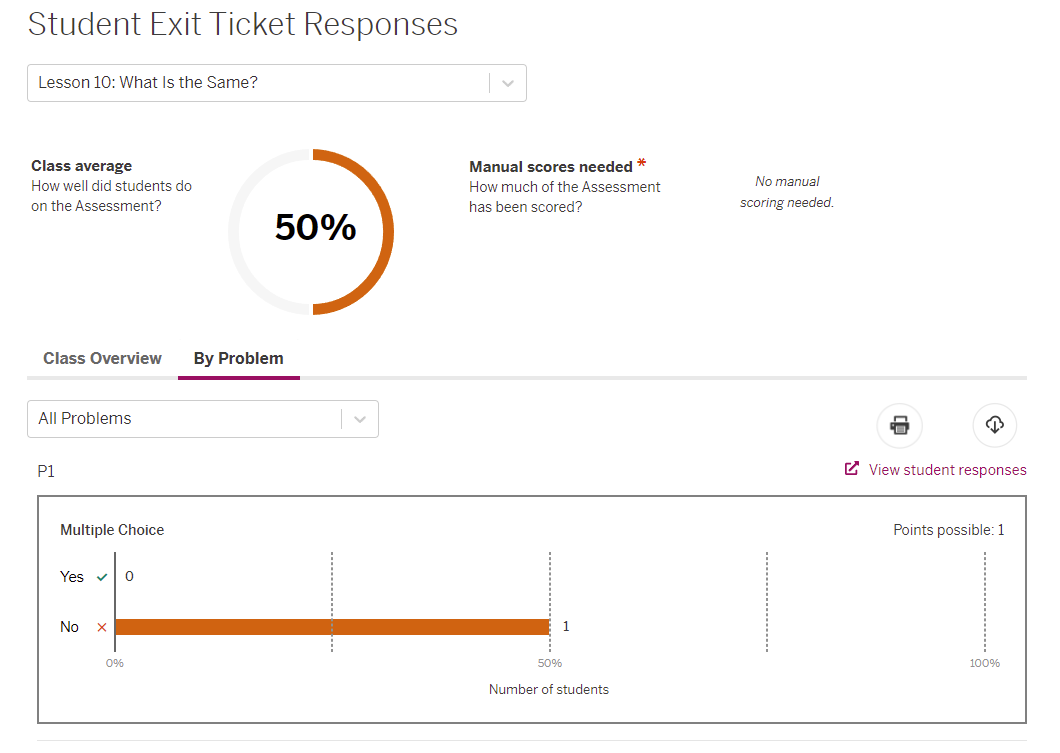Click the orange No response bar
Viewport: 1060px width, 753px height.
point(332,627)
